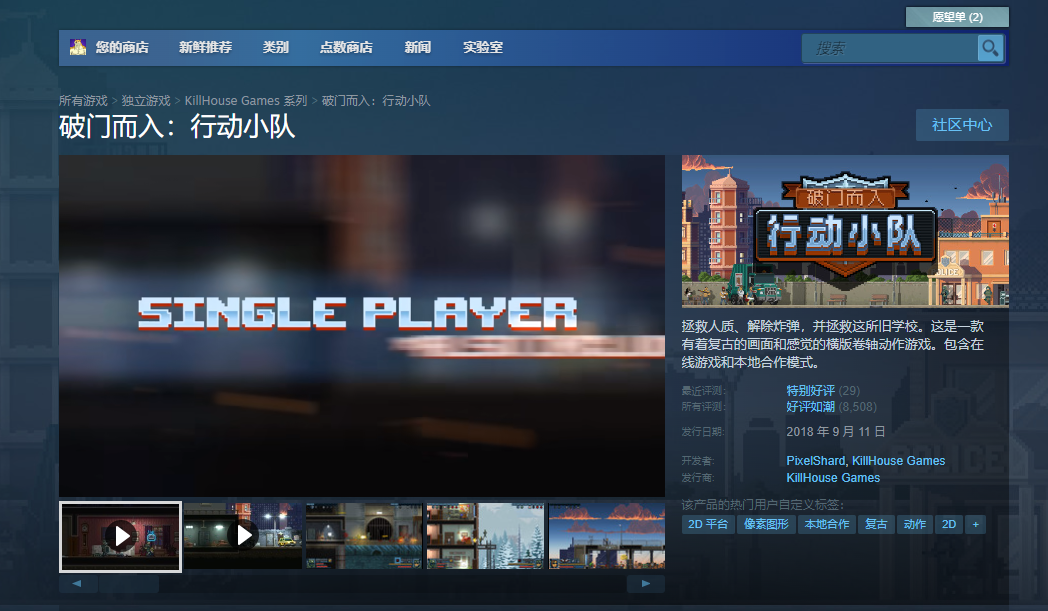Click the search magnifier icon
Viewport: 1048px width, 611px height.
coord(990,48)
